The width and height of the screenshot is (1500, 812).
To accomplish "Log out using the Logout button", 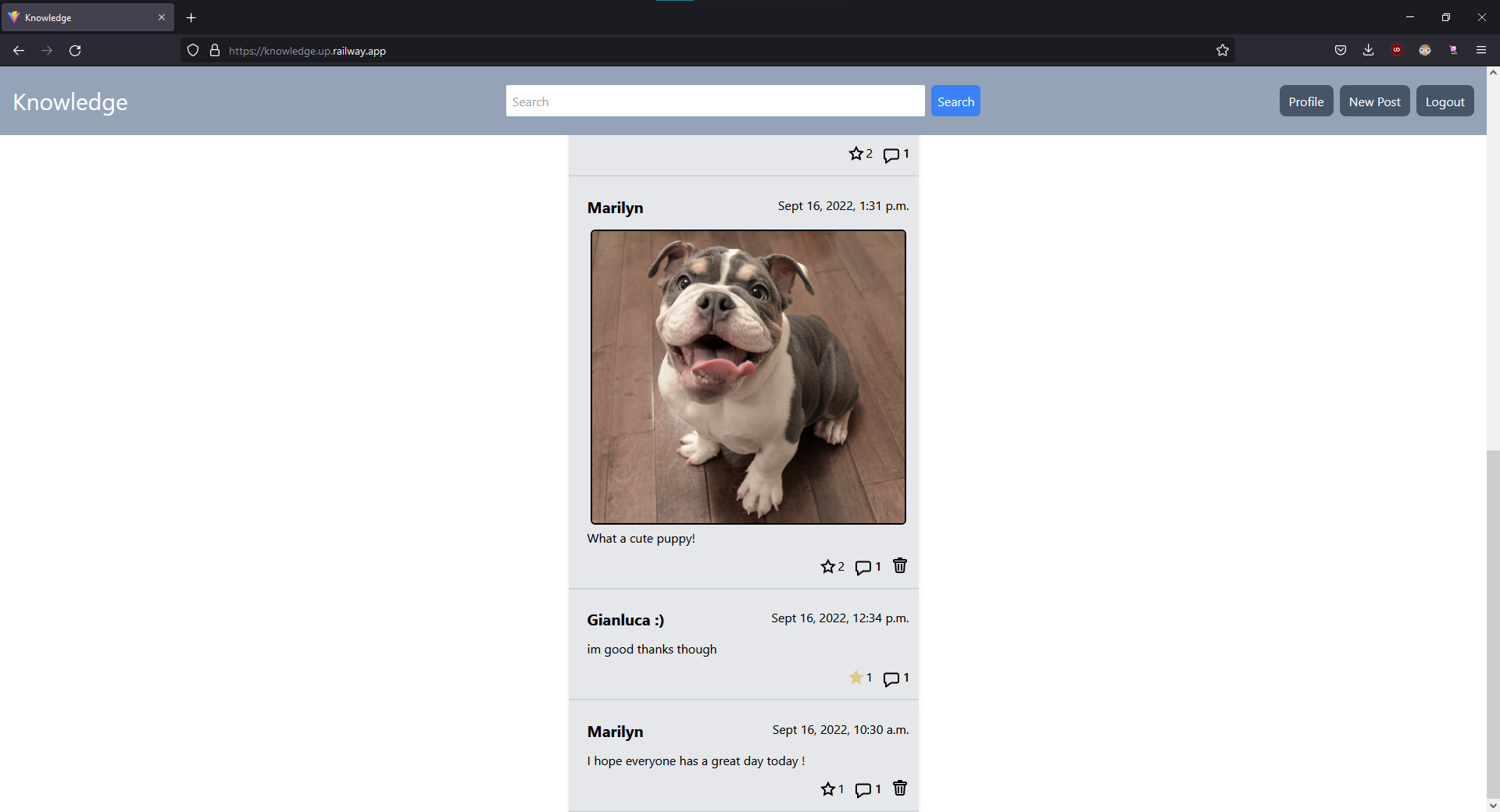I will click(1445, 101).
